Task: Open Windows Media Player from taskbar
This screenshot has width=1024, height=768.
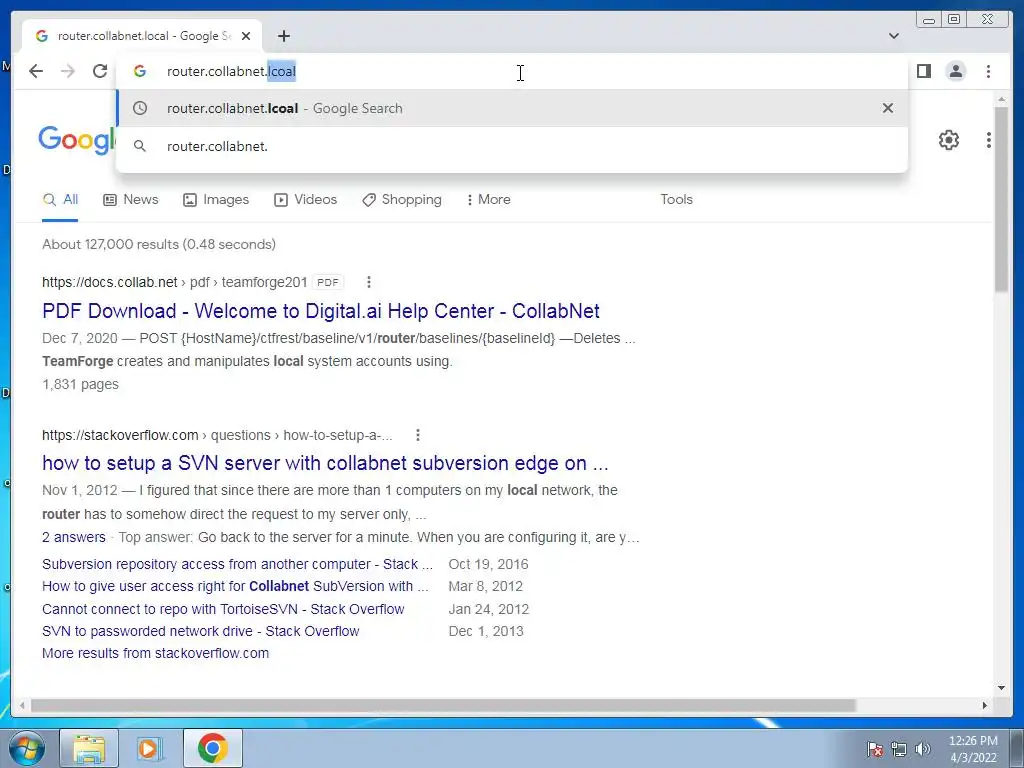Action: pyautogui.click(x=149, y=748)
